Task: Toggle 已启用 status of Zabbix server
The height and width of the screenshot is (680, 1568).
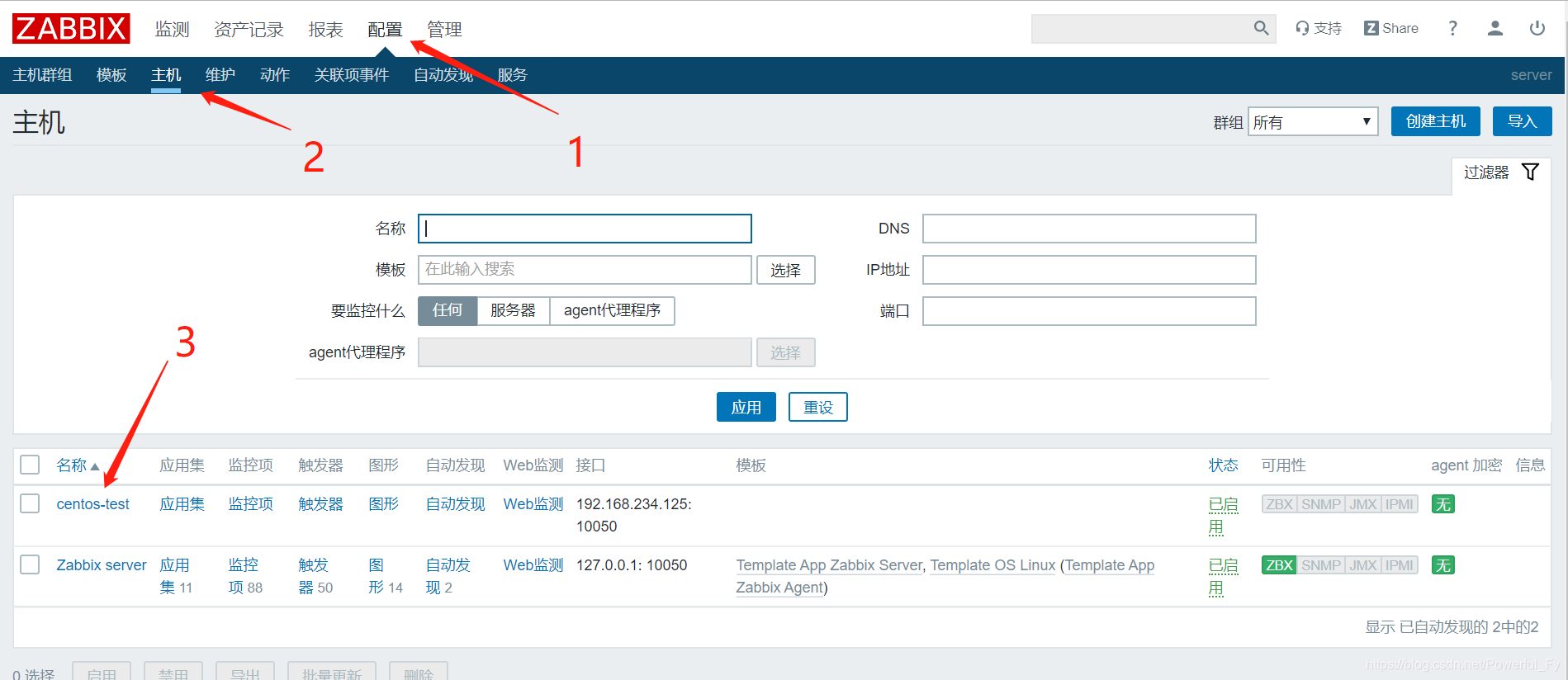Action: click(x=1223, y=576)
